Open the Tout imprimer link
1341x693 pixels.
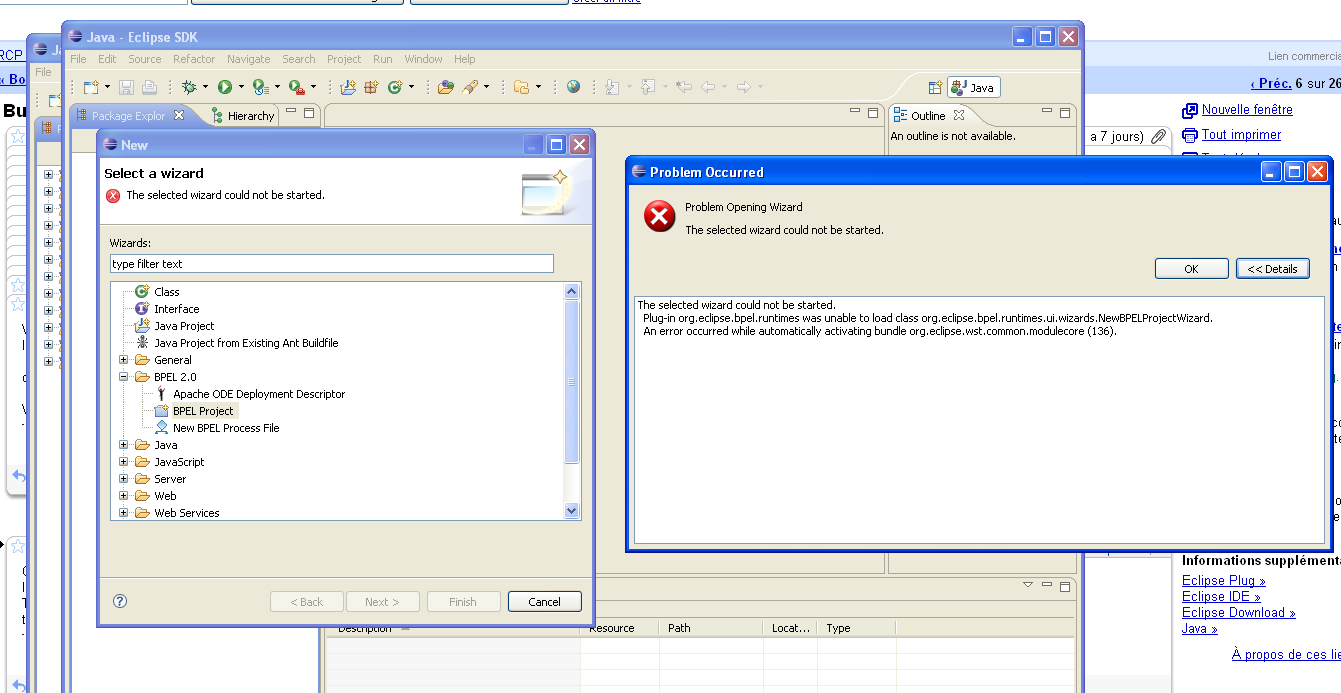pyautogui.click(x=1241, y=135)
